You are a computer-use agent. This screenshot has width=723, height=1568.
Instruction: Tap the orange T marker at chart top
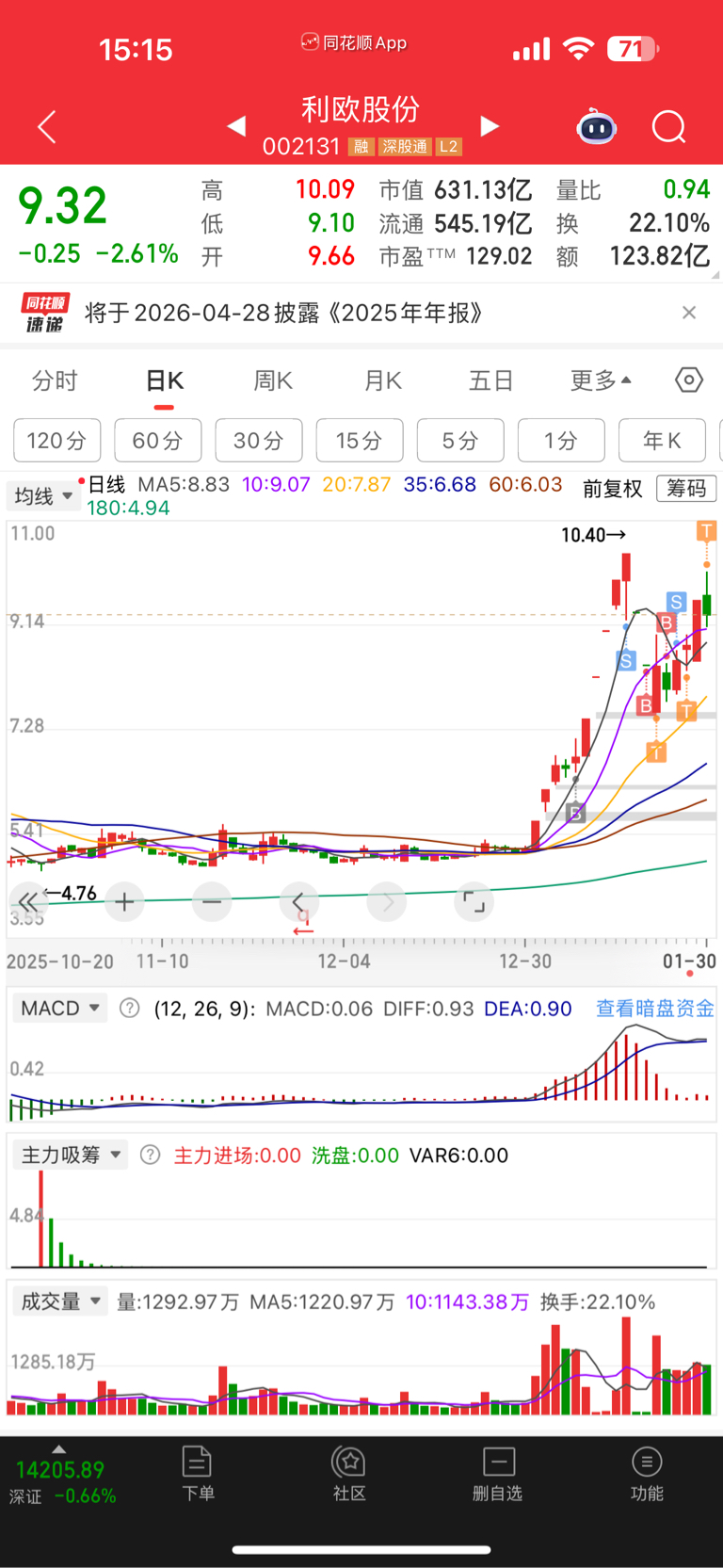tap(706, 531)
